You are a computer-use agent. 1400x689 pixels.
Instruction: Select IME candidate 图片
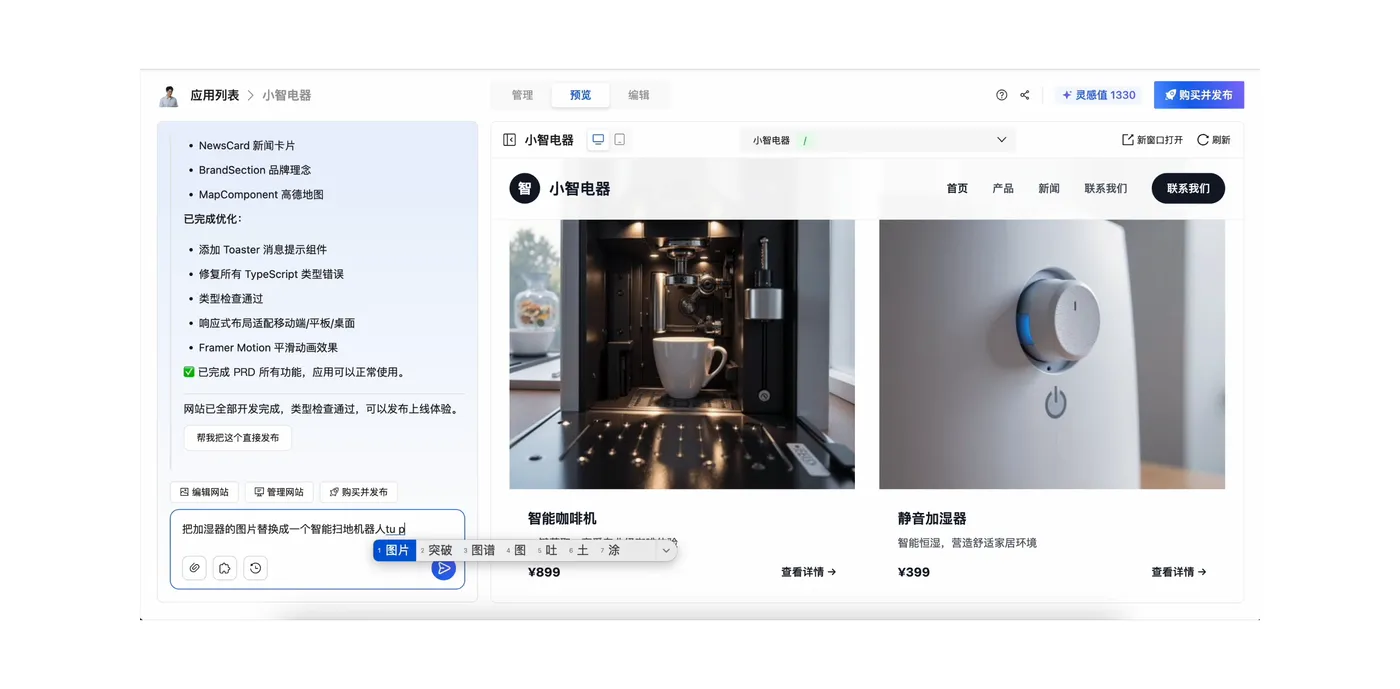[395, 550]
